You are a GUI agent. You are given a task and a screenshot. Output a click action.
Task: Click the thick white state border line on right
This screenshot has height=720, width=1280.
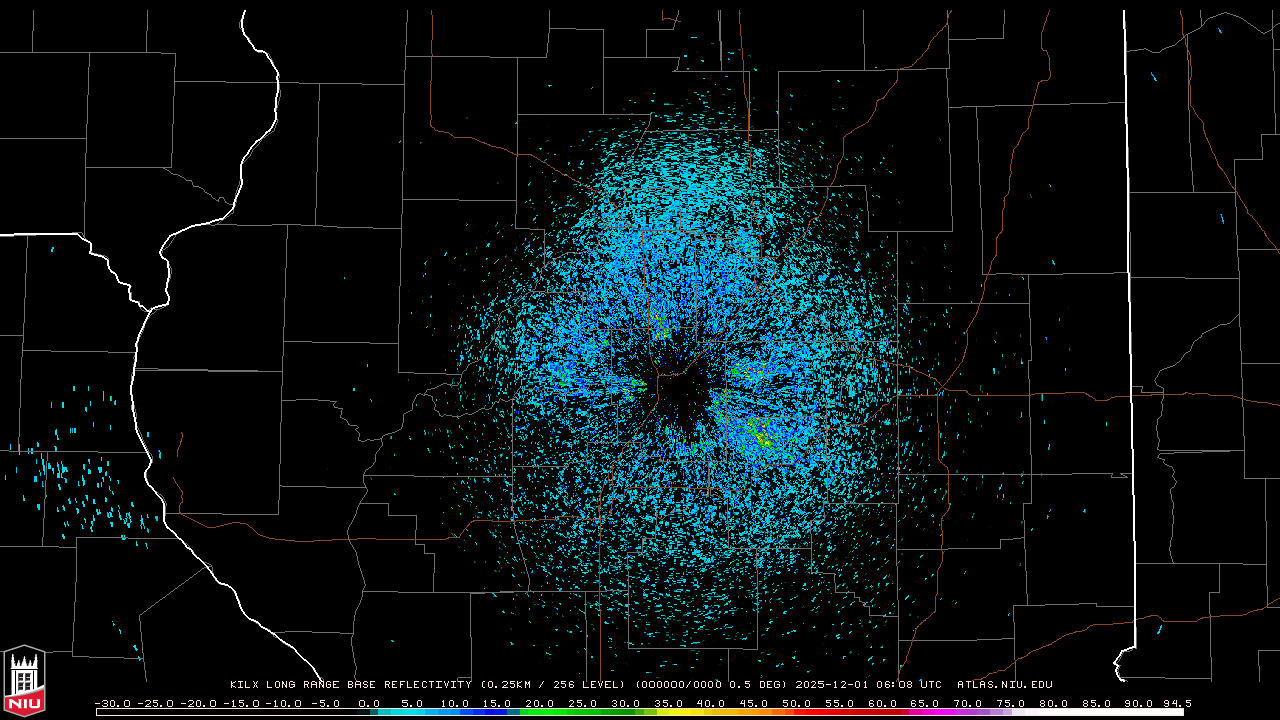coord(1130,300)
